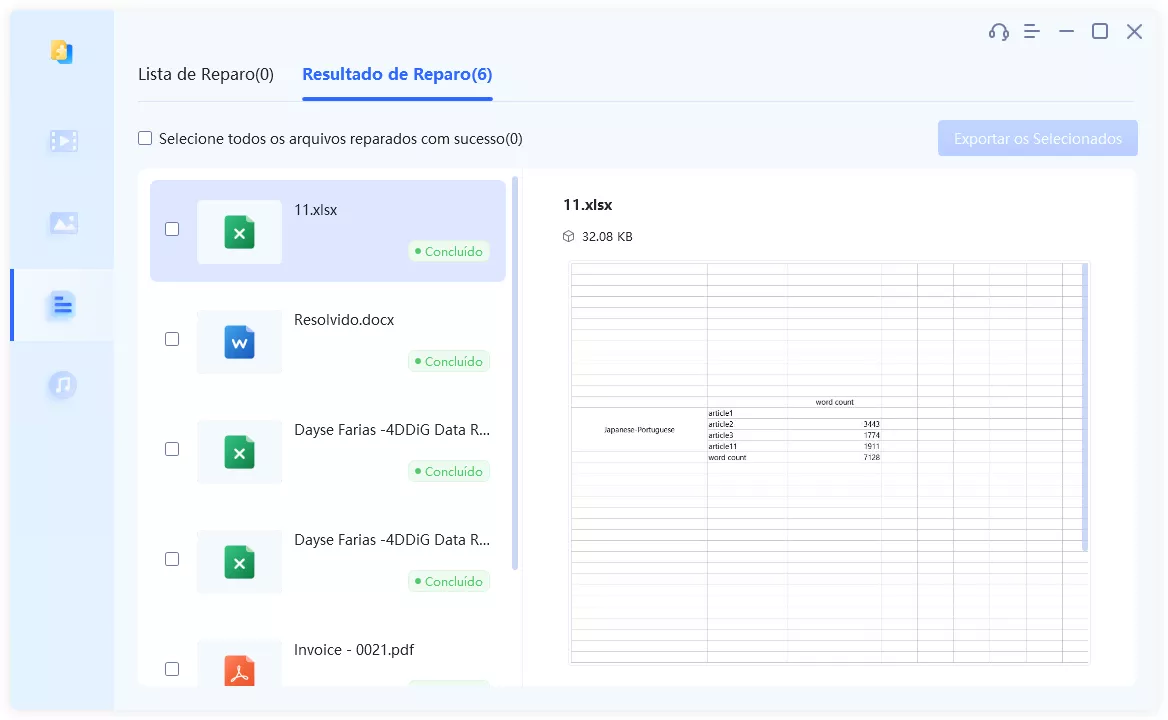Check the checkbox for Resolvido.docx
The height and width of the screenshot is (720, 1168).
[x=172, y=339]
